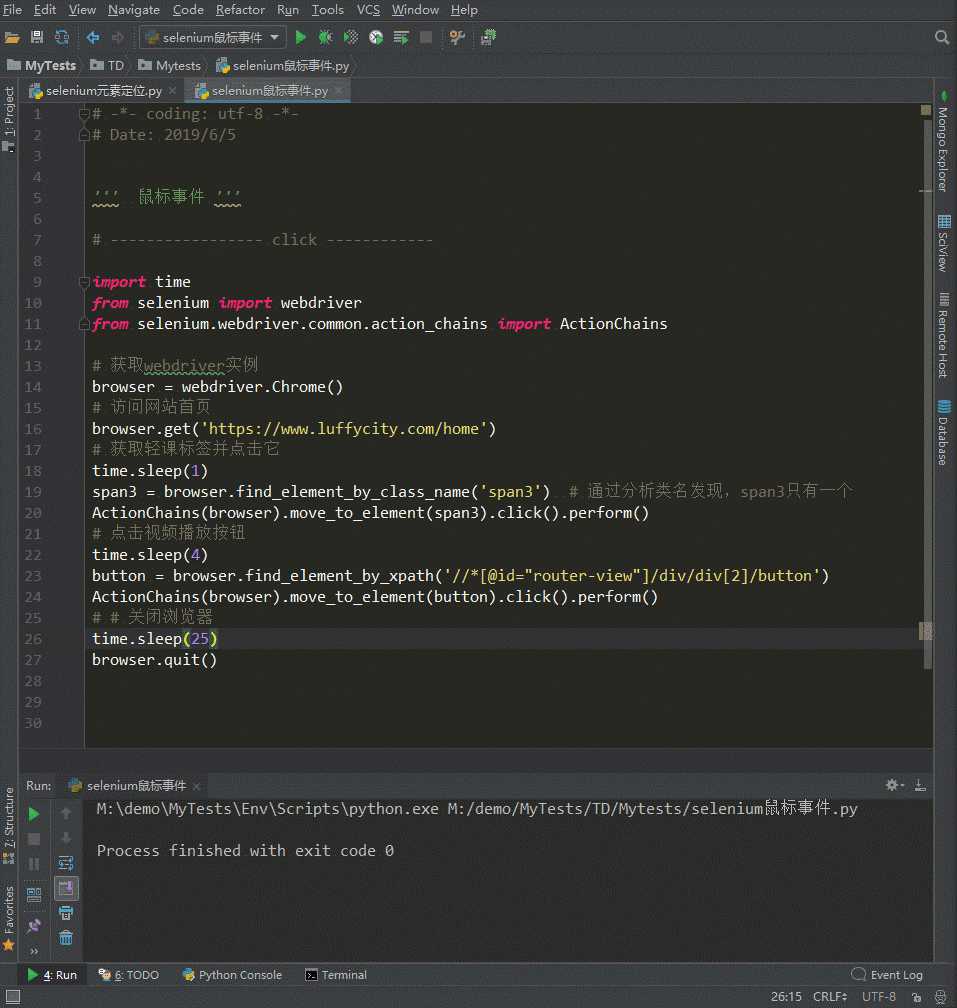
Task: Click the Stop square in Run panel sidebar
Action: (34, 839)
